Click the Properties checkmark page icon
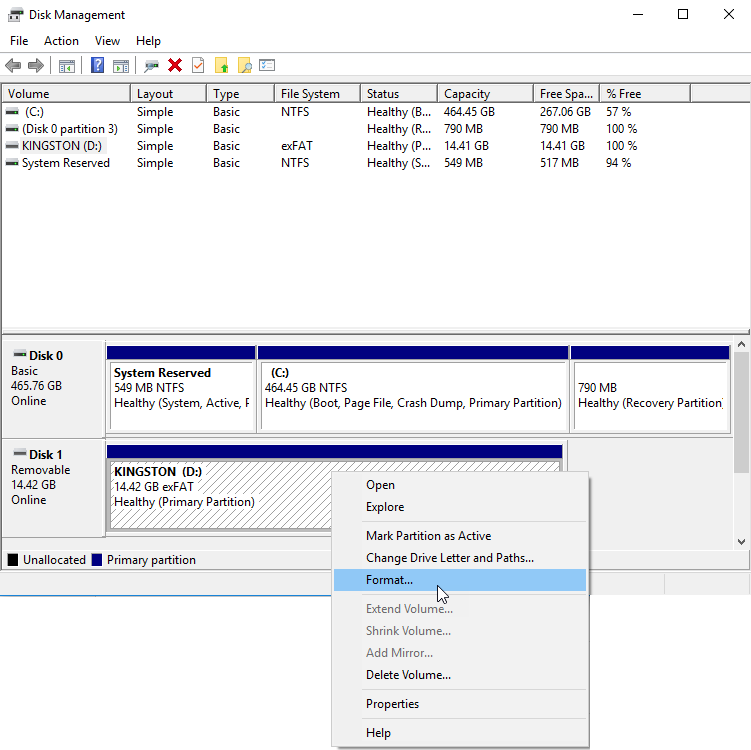Viewport: 751px width, 750px height. pyautogui.click(x=198, y=65)
